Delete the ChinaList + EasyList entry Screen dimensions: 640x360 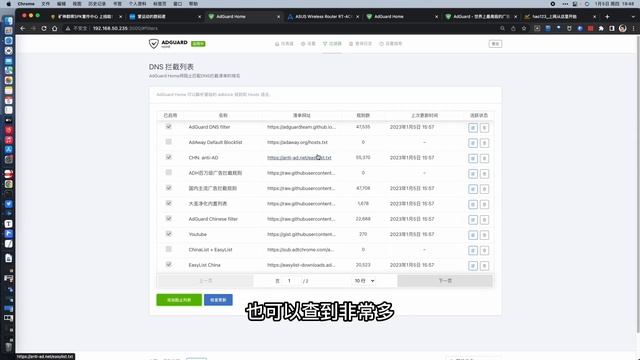[x=484, y=250]
